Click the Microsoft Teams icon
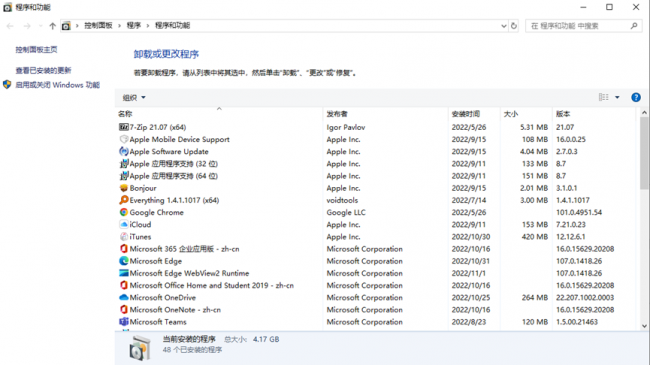The width and height of the screenshot is (650, 365). click(x=124, y=321)
